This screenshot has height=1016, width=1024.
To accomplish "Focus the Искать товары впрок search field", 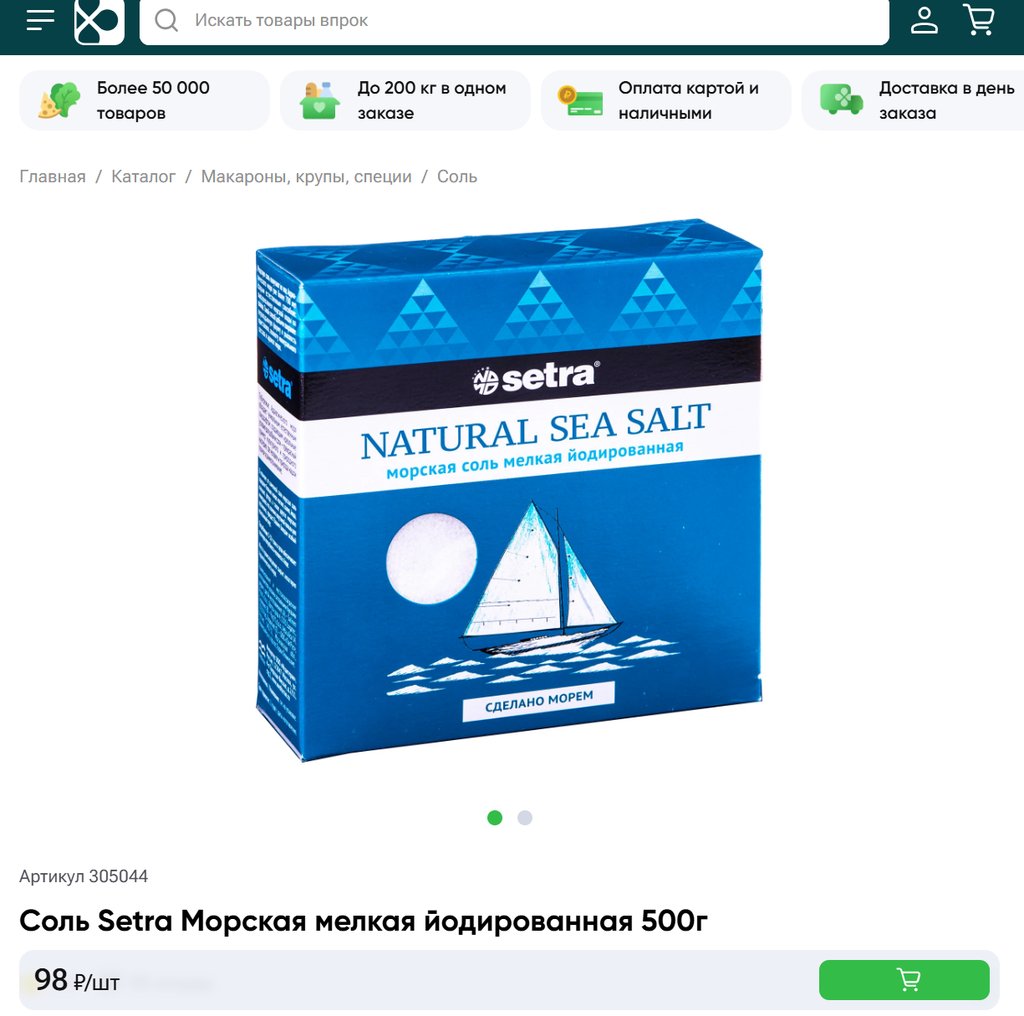I will coord(514,22).
